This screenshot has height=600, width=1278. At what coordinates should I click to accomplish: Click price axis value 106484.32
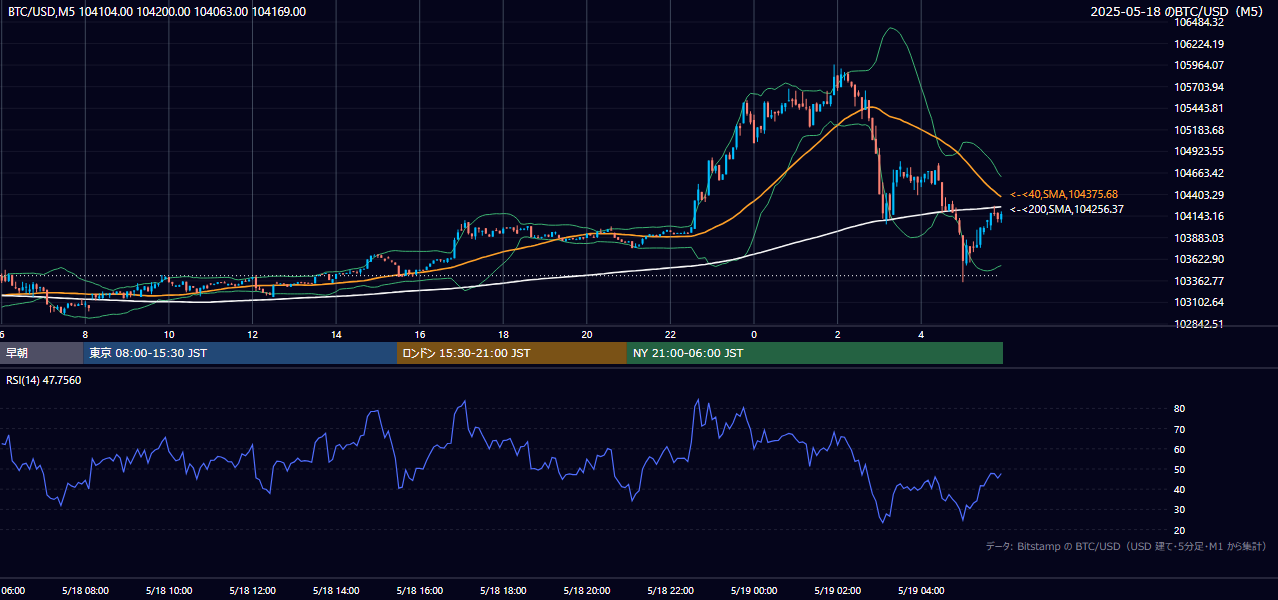click(1200, 22)
